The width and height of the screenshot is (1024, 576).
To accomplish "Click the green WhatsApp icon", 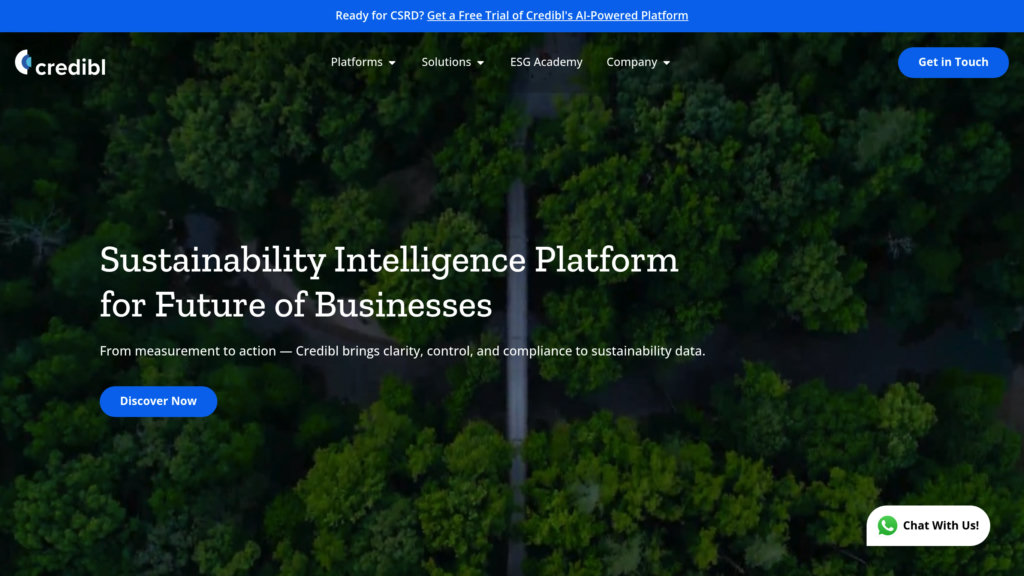I will coord(888,524).
